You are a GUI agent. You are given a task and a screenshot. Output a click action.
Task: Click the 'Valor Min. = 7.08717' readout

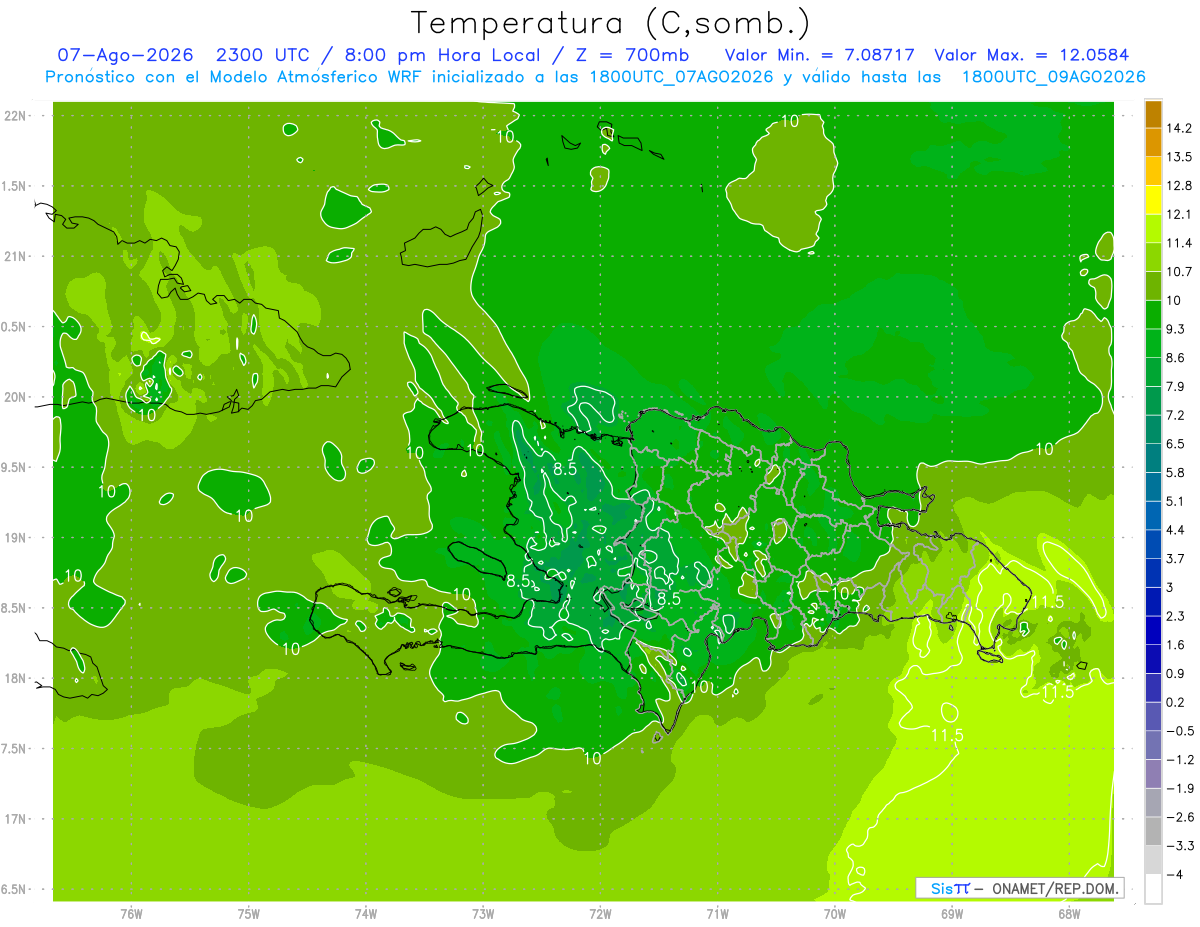click(819, 56)
